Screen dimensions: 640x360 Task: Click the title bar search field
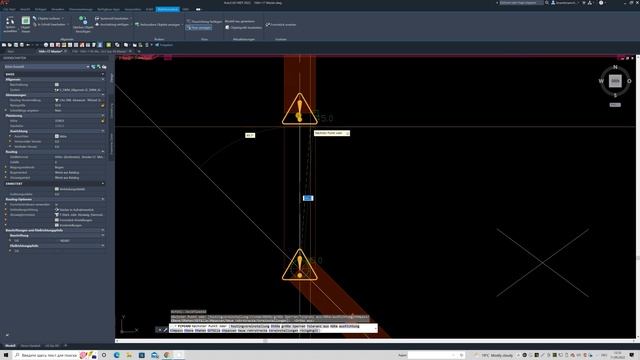521,3
